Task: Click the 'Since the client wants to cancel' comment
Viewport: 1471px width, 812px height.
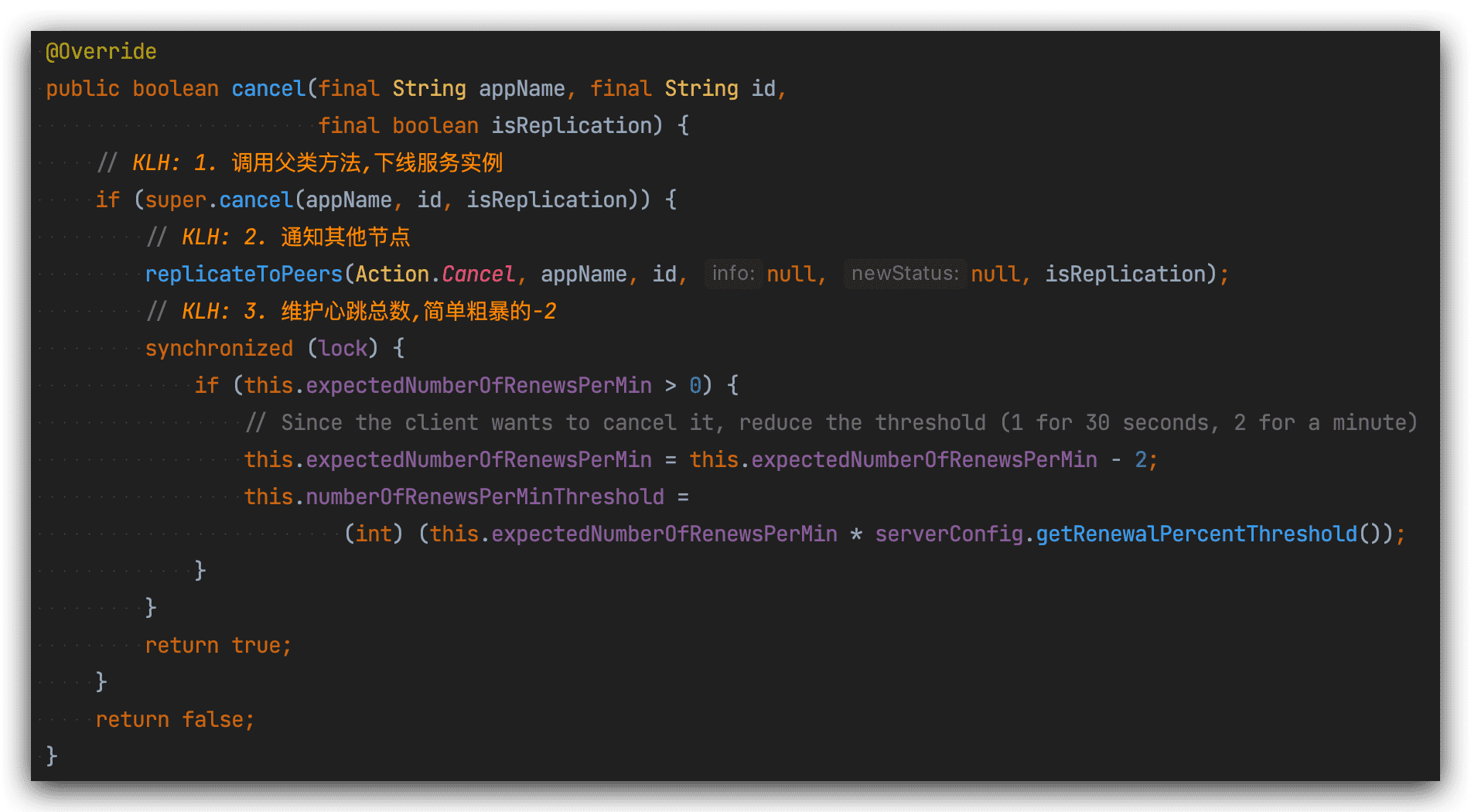Action: coord(831,423)
